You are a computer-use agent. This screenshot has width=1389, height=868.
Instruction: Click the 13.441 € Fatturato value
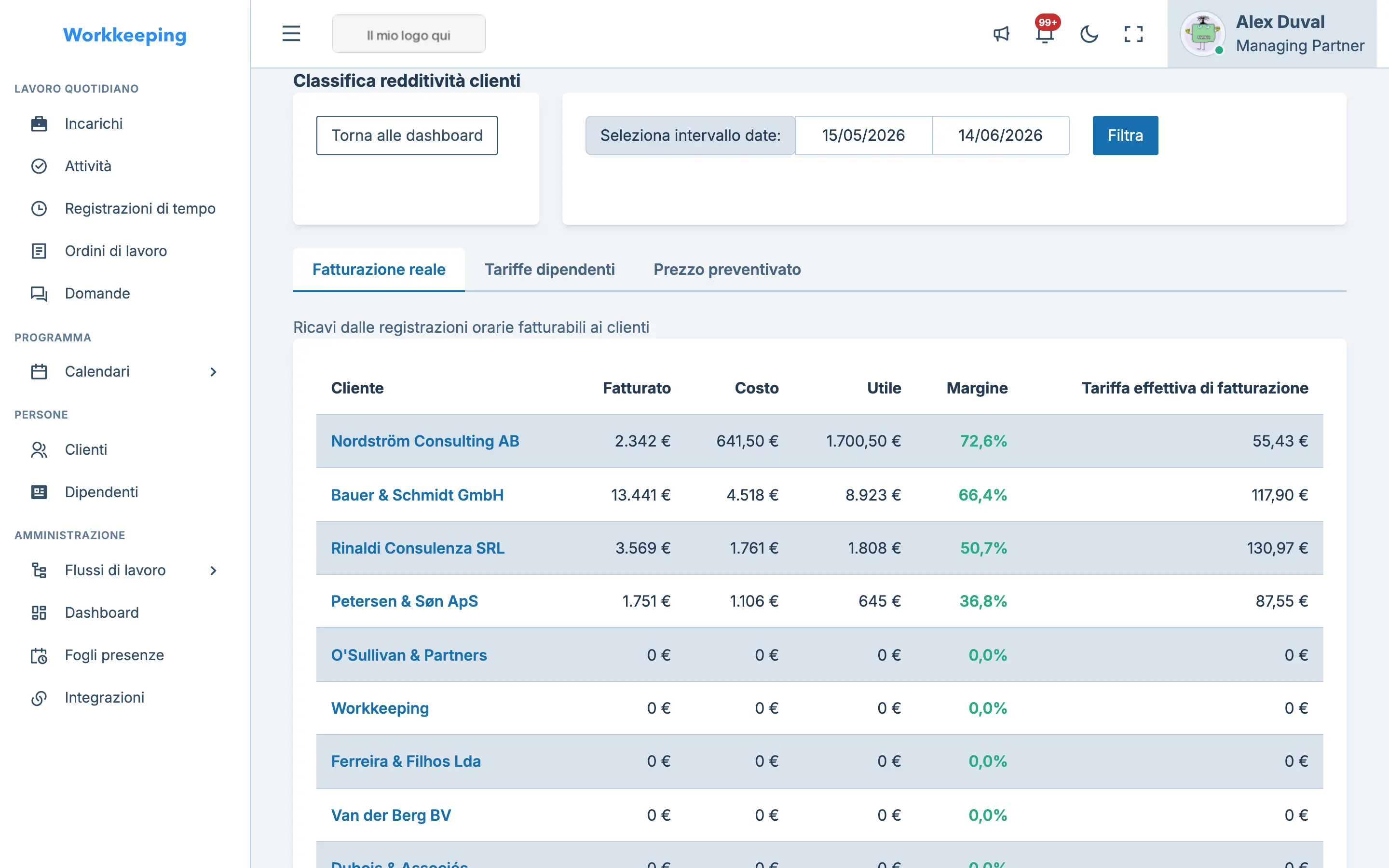(640, 495)
